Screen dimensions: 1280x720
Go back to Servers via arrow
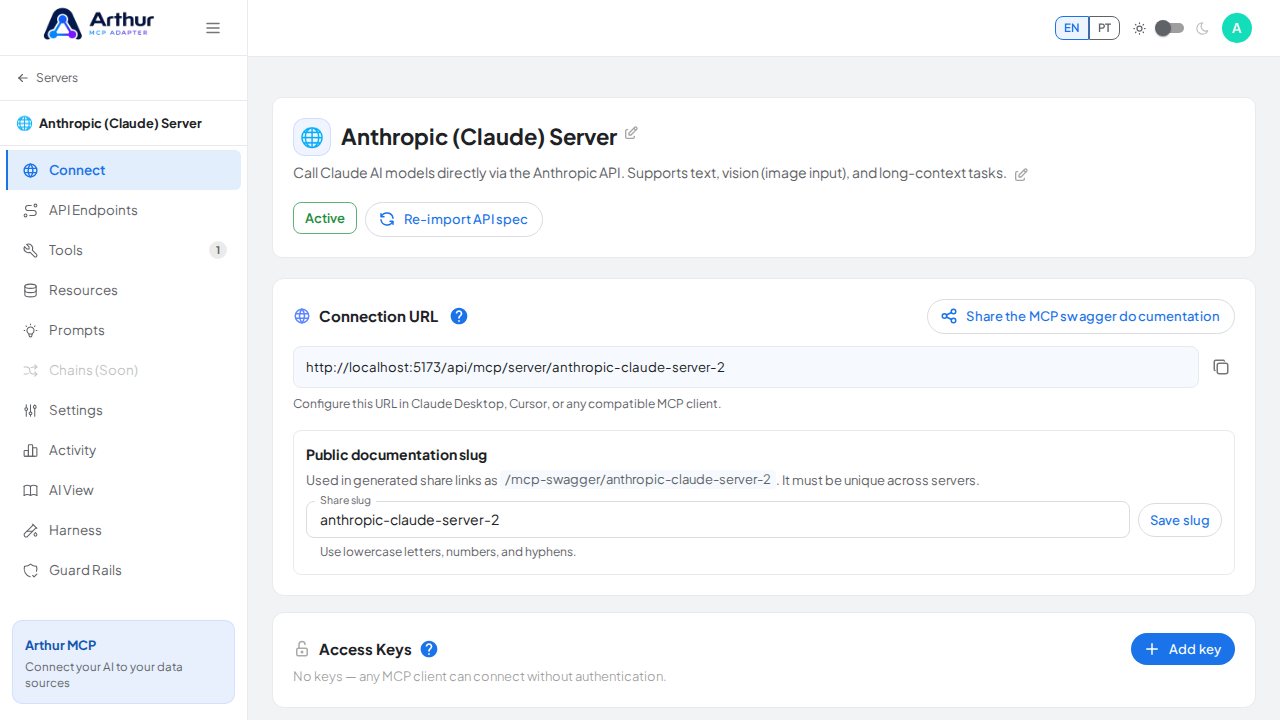(47, 78)
